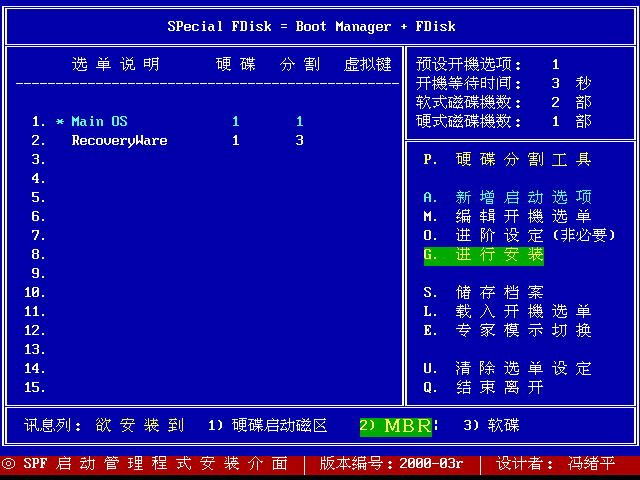
Task: Click empty boot slot number 7.
Action: point(38,236)
